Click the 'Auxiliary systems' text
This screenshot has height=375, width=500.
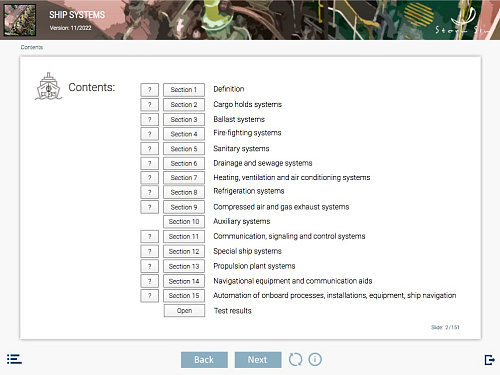pyautogui.click(x=242, y=221)
